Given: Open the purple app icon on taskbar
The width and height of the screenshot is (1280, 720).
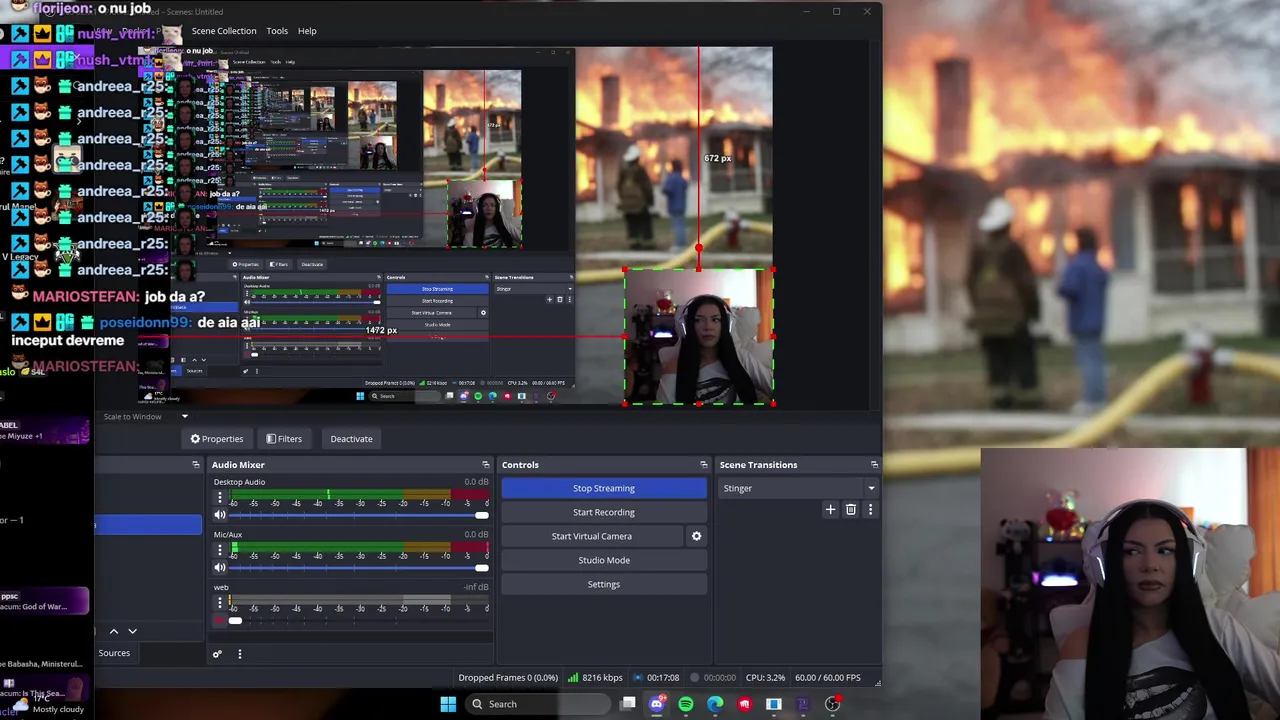Looking at the screenshot, I should 803,704.
